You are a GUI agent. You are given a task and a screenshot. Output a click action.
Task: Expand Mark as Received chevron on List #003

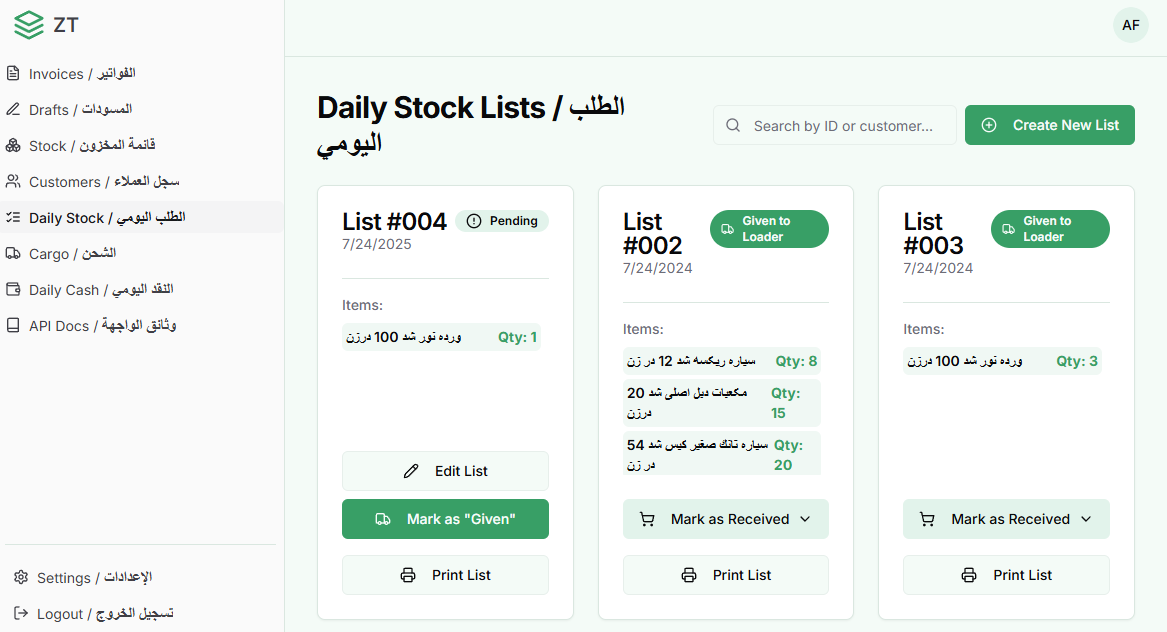1086,519
